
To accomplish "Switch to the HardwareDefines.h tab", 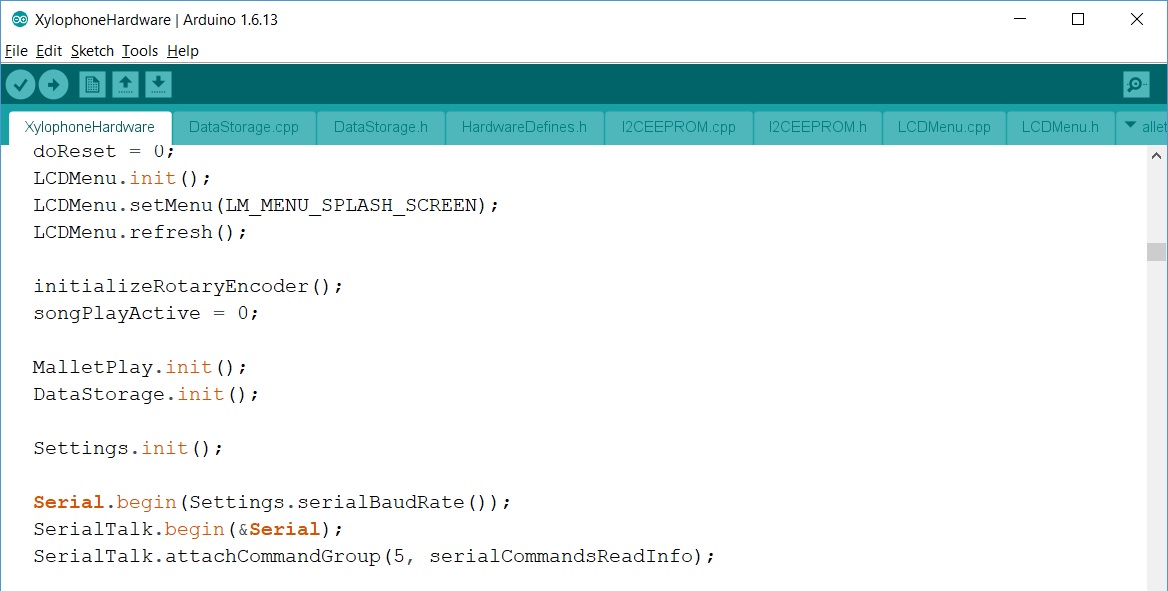I will coord(524,127).
